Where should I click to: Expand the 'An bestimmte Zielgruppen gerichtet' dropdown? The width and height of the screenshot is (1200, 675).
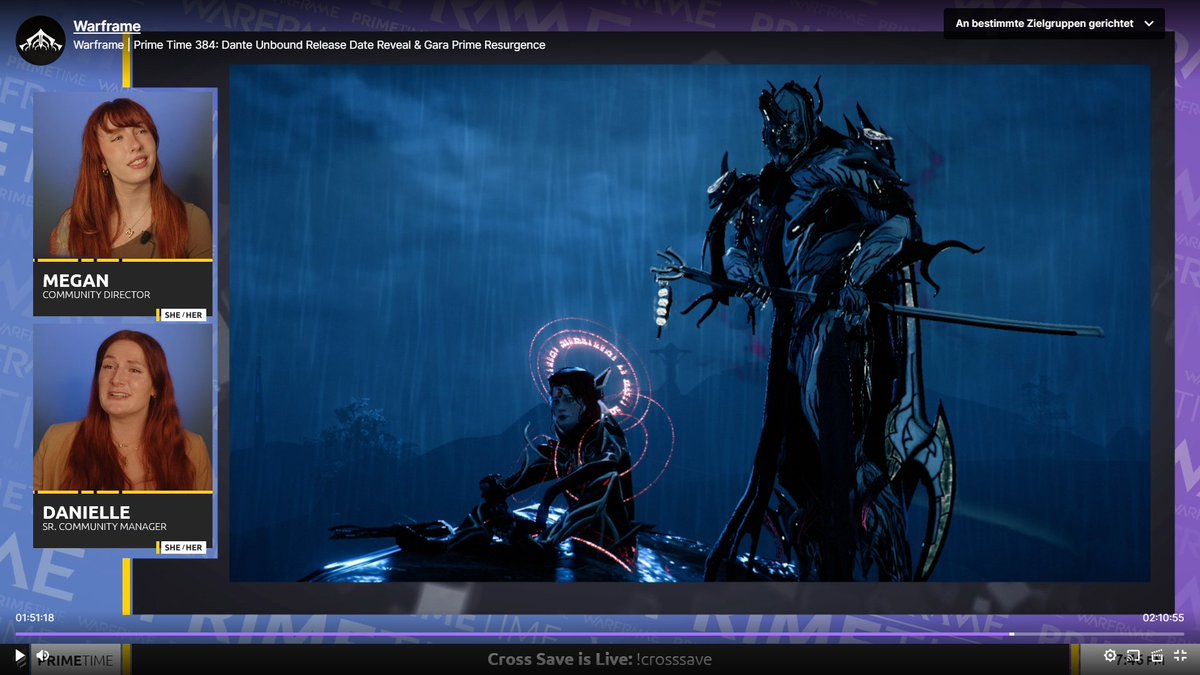tap(1054, 23)
